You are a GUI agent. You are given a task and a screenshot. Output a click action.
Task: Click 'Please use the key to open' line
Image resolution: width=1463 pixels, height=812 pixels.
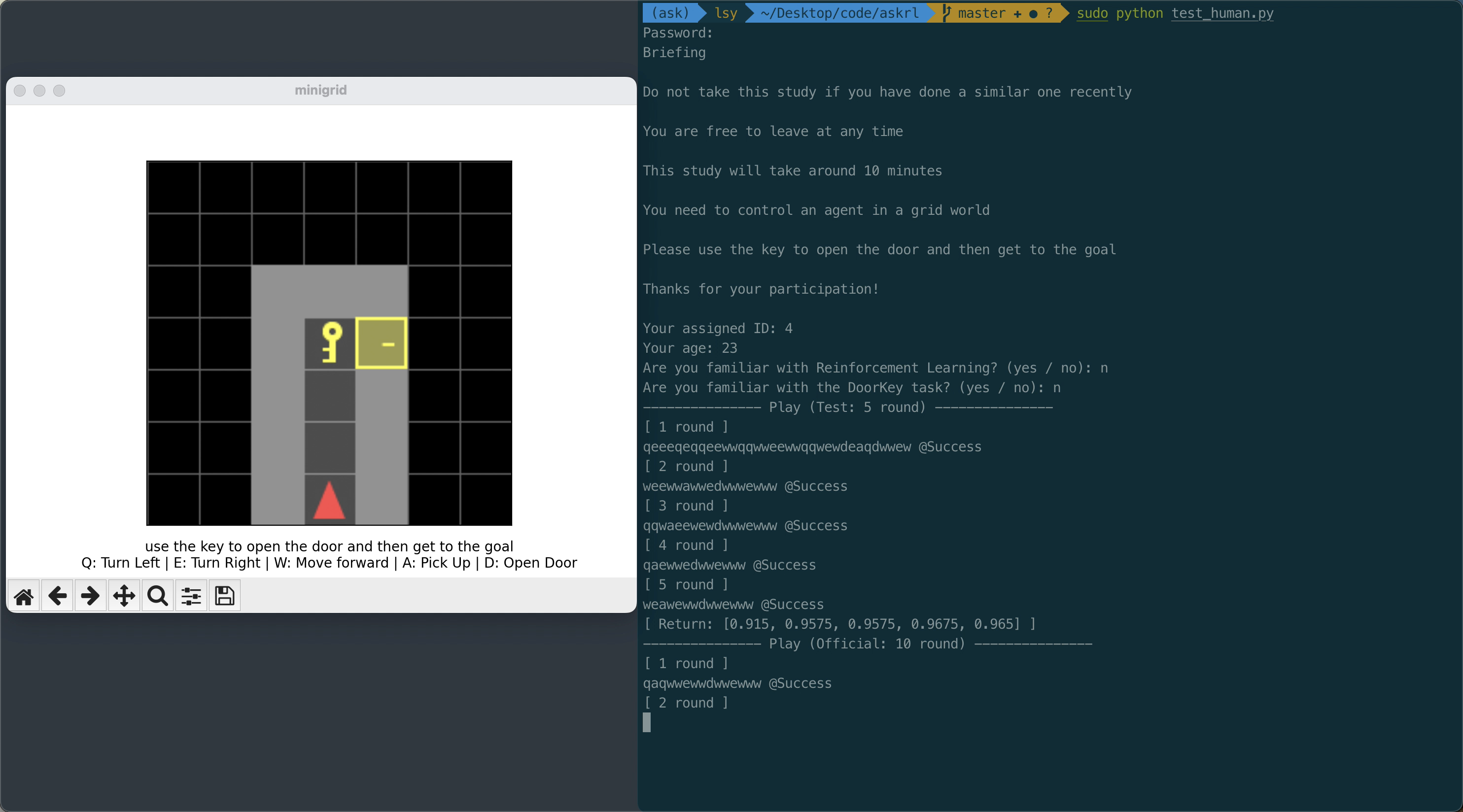coord(879,249)
